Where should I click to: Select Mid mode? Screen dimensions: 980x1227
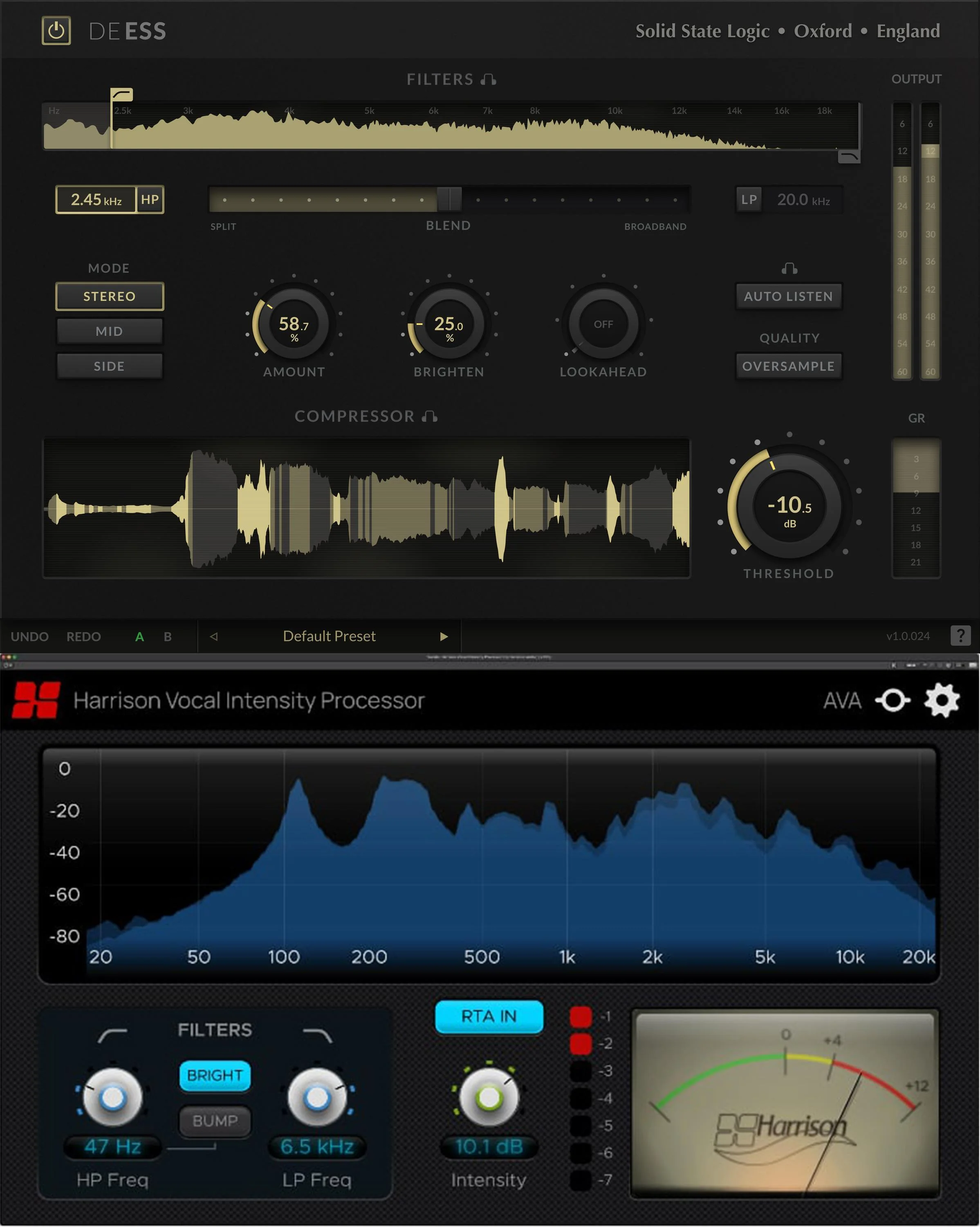[x=109, y=331]
